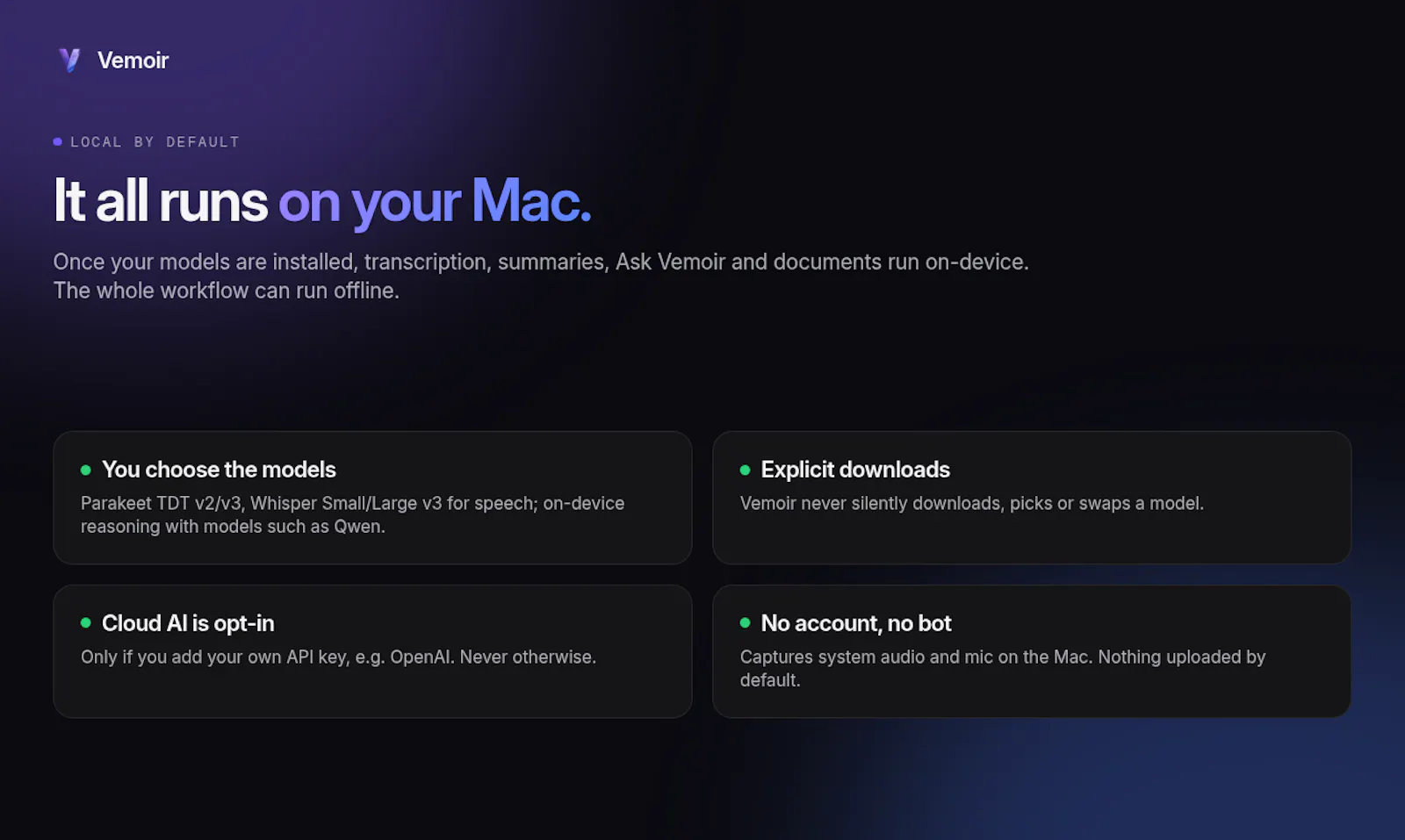The image size is (1405, 840).
Task: Click the 'add your own API key' description
Action: click(x=338, y=657)
